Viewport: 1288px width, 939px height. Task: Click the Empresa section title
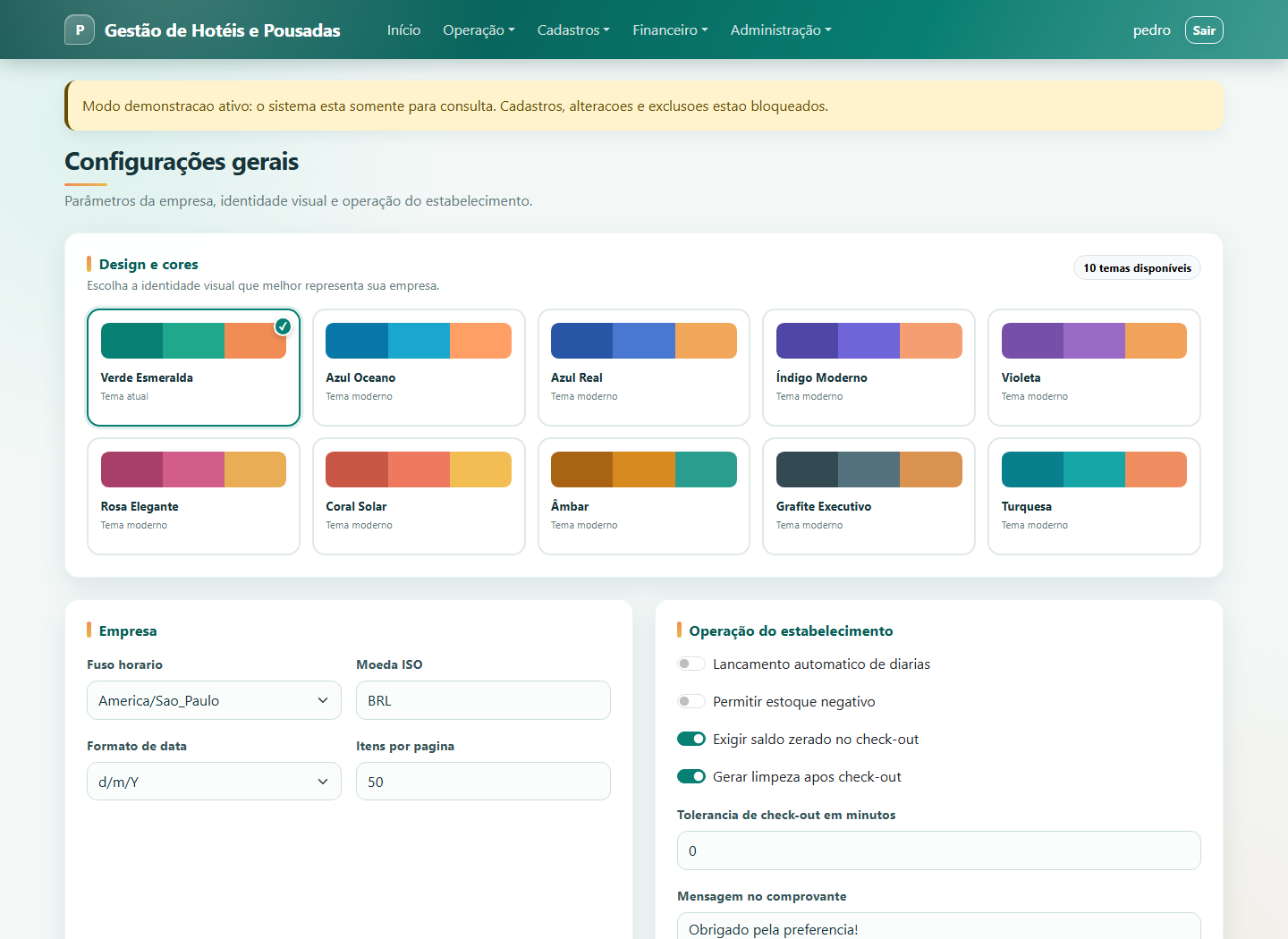point(128,630)
